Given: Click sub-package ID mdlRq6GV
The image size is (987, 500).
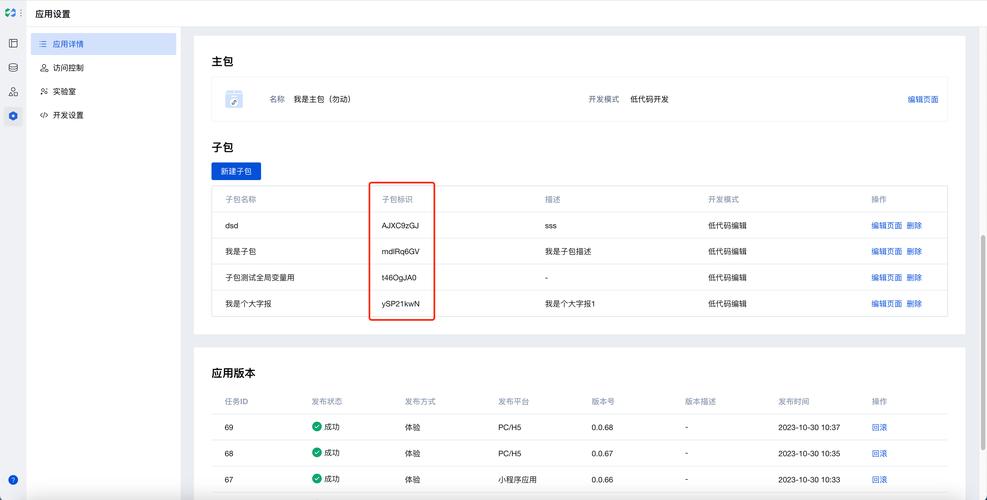Looking at the screenshot, I should pos(400,251).
